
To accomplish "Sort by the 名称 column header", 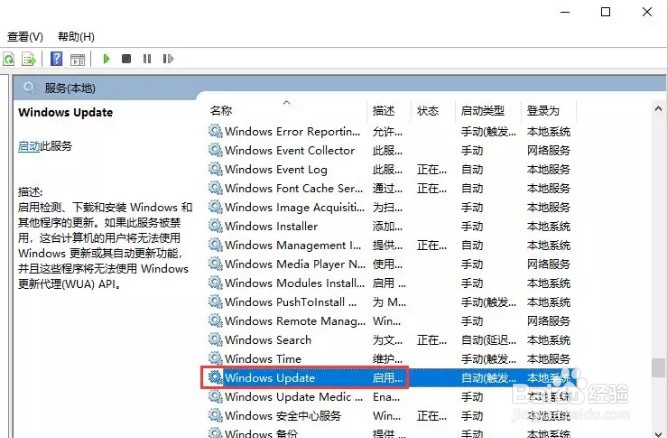I will [221, 111].
